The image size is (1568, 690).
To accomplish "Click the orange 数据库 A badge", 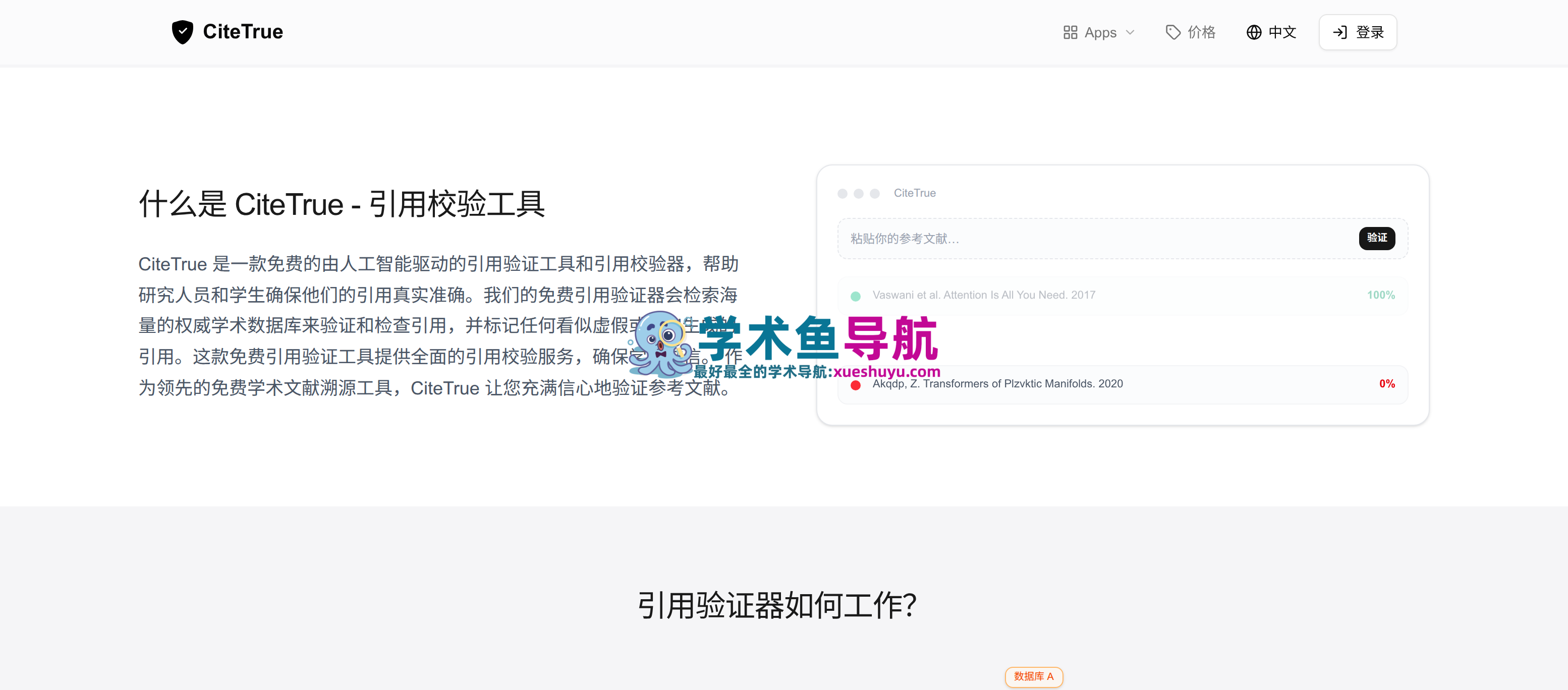I will tap(1034, 676).
